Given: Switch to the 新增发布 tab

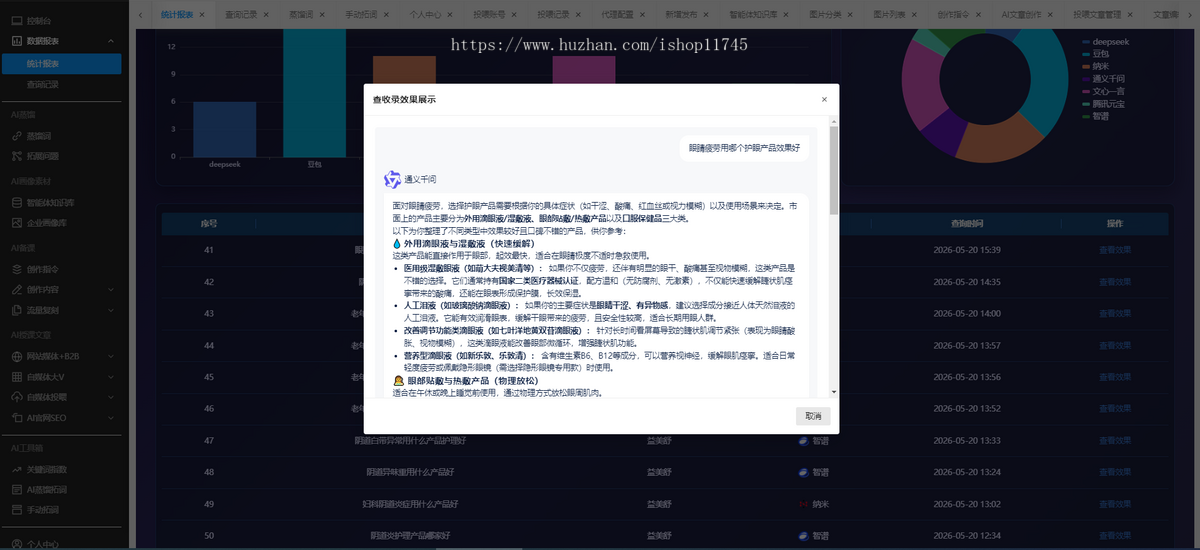Looking at the screenshot, I should point(683,15).
